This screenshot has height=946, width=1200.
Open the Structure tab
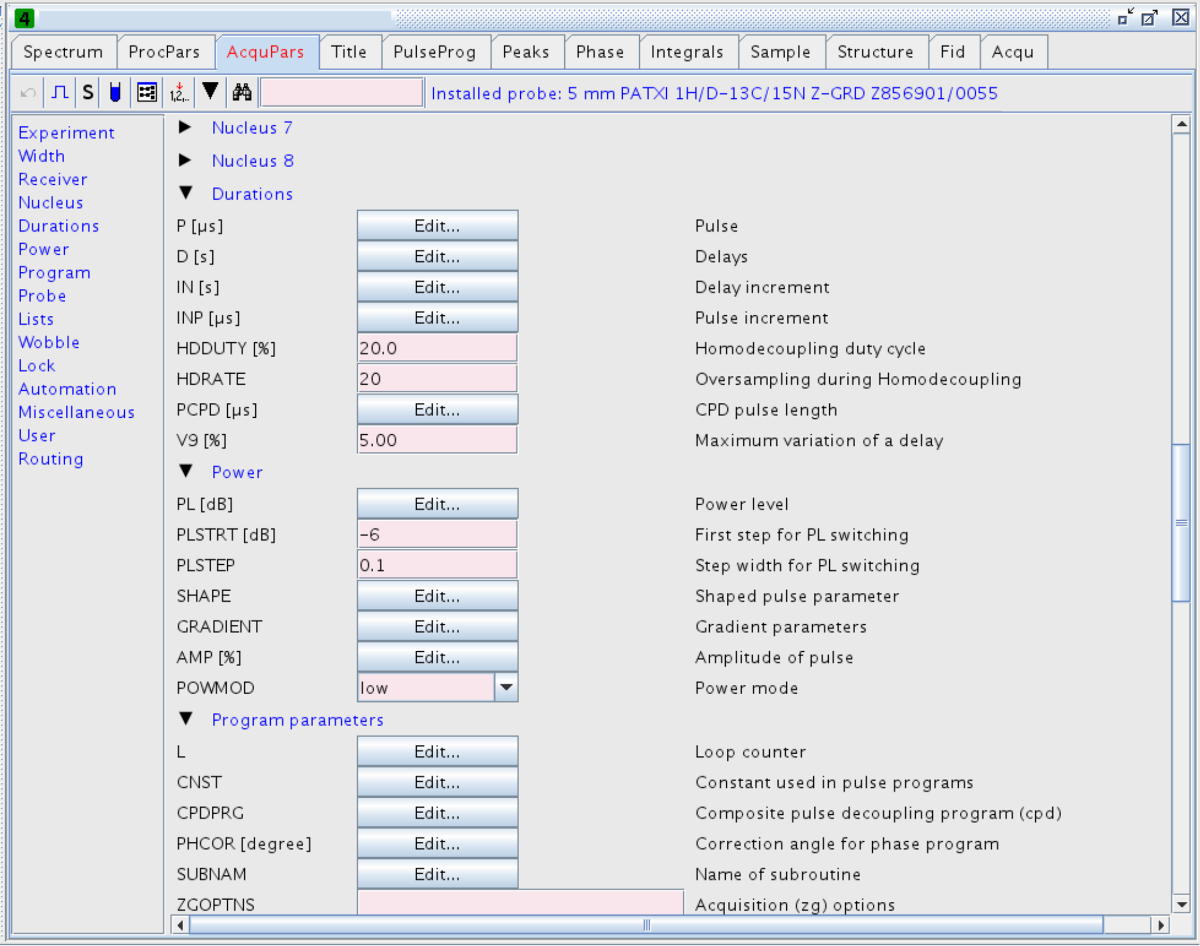click(x=875, y=52)
